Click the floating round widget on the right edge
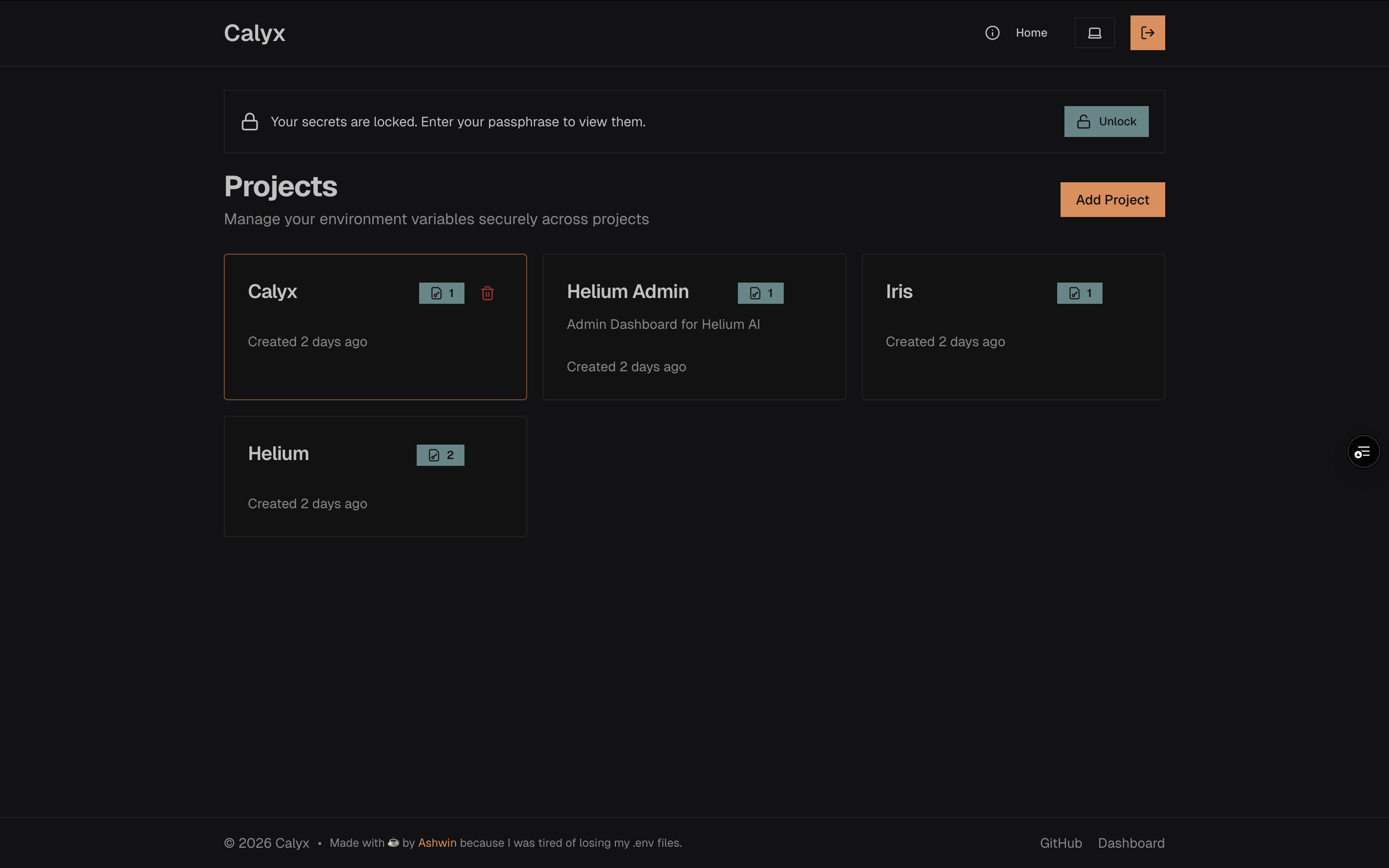 pos(1363,452)
